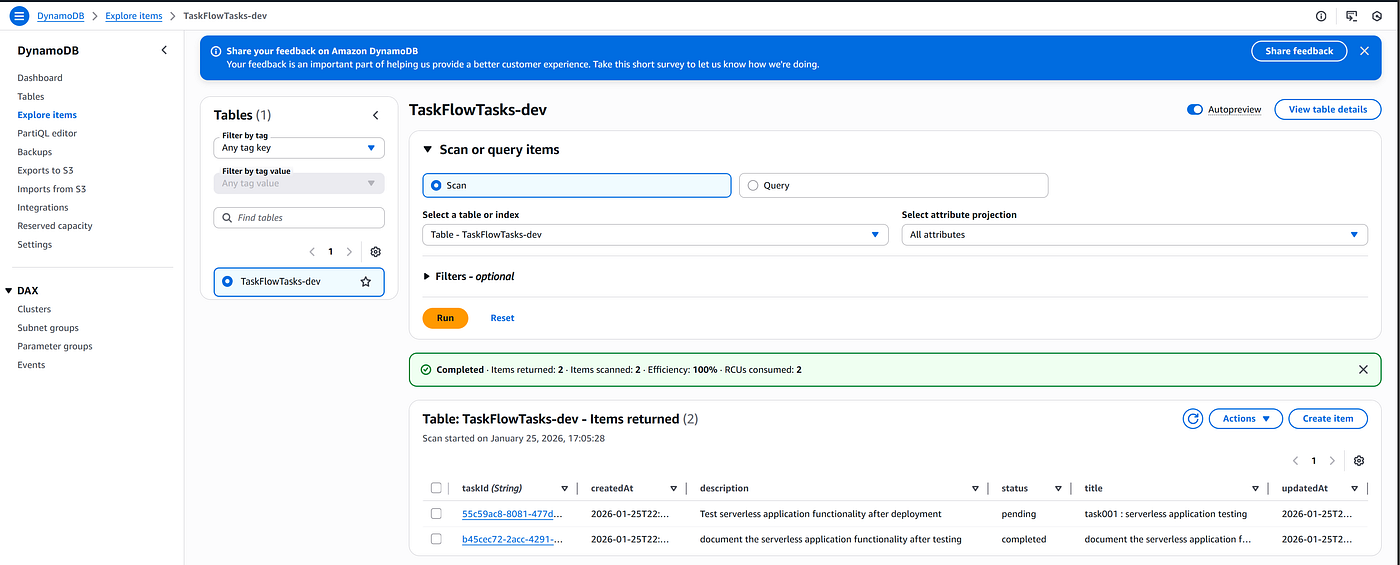Focus the Find tables search field
This screenshot has width=1400, height=565.
click(299, 217)
